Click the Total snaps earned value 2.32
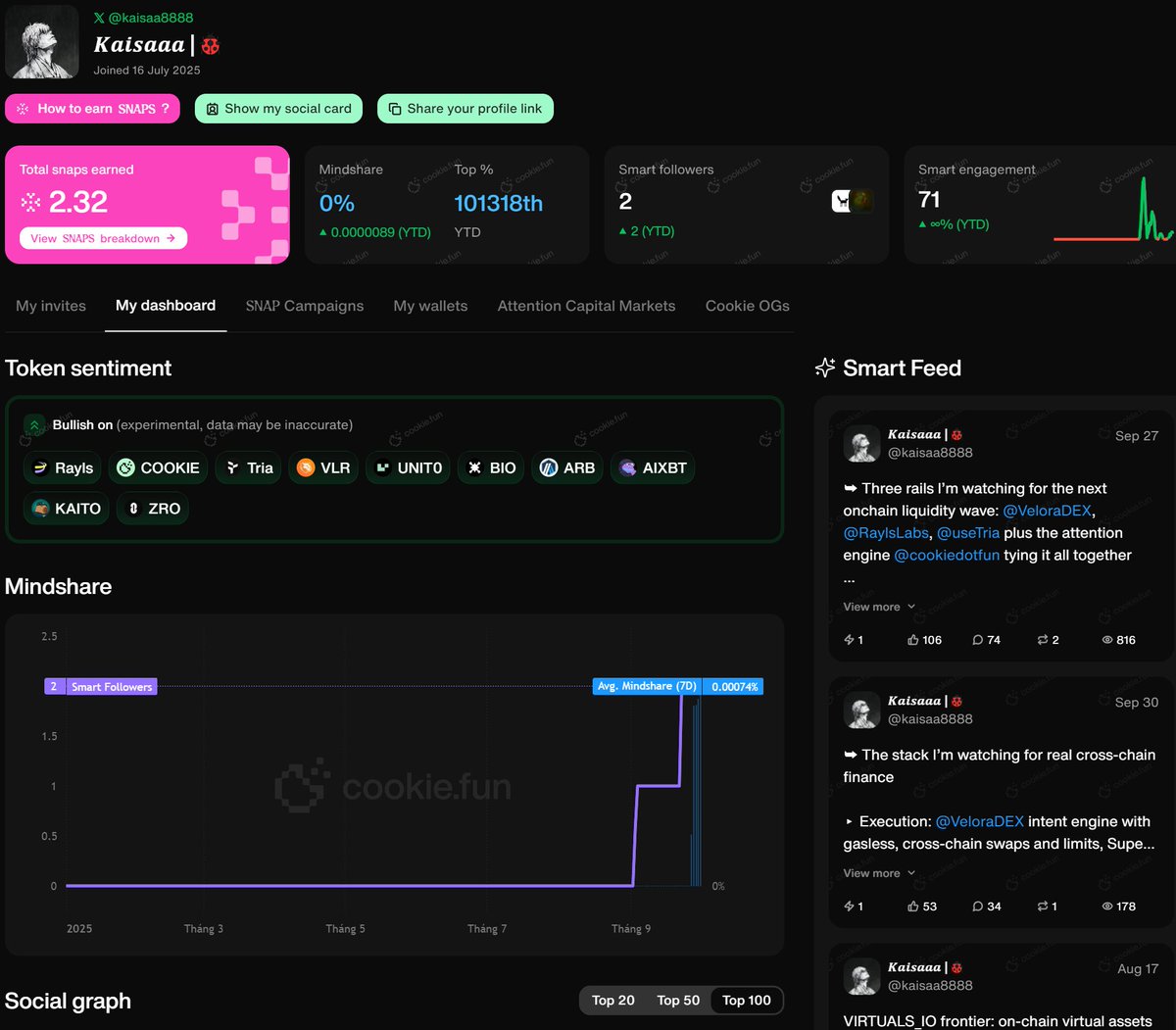Image resolution: width=1176 pixels, height=1030 pixels. pos(77,202)
